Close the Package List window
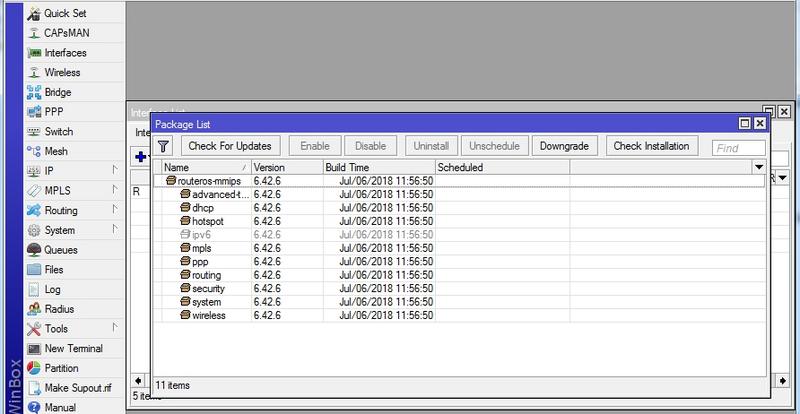Screen dimensions: 800x414 click(x=760, y=124)
